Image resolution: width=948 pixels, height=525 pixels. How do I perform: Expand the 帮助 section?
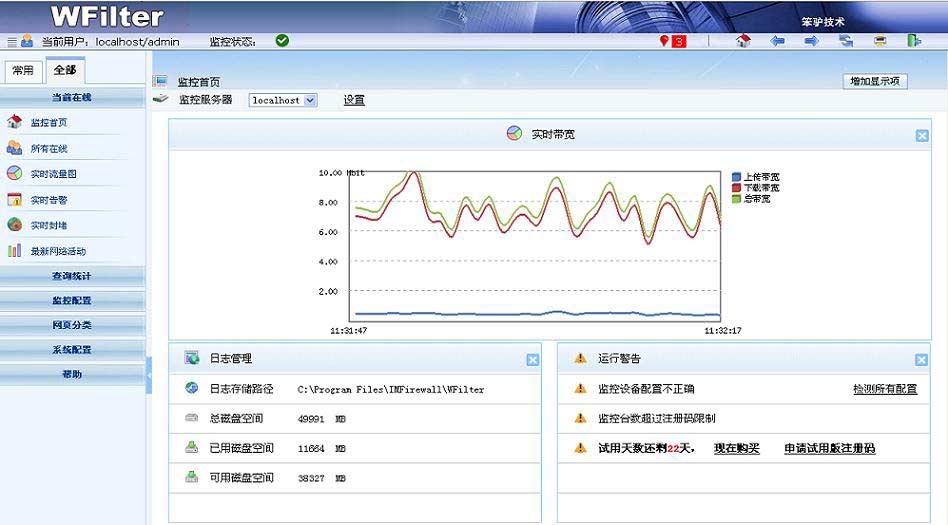click(72, 374)
